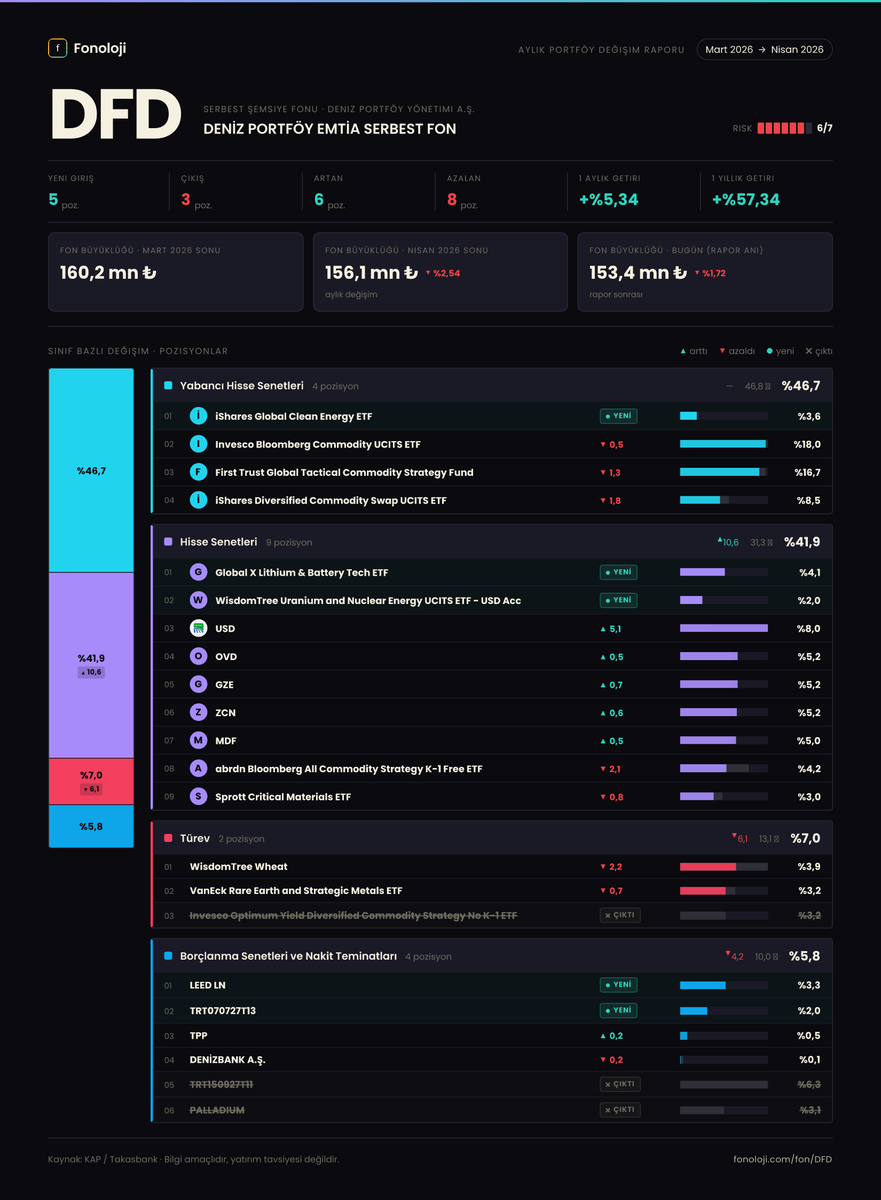Click the WisdomTree Wheat weight bar
This screenshot has height=1200, width=881.
tap(724, 866)
